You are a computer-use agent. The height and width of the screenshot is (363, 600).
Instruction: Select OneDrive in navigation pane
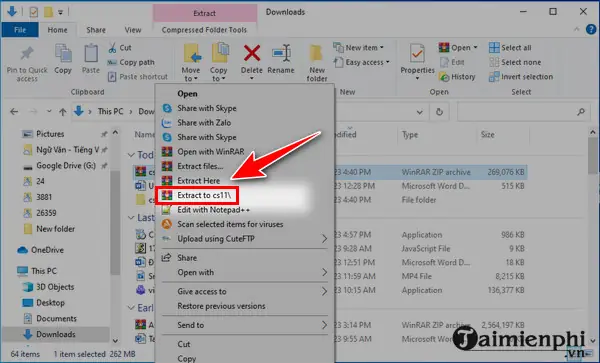47,250
